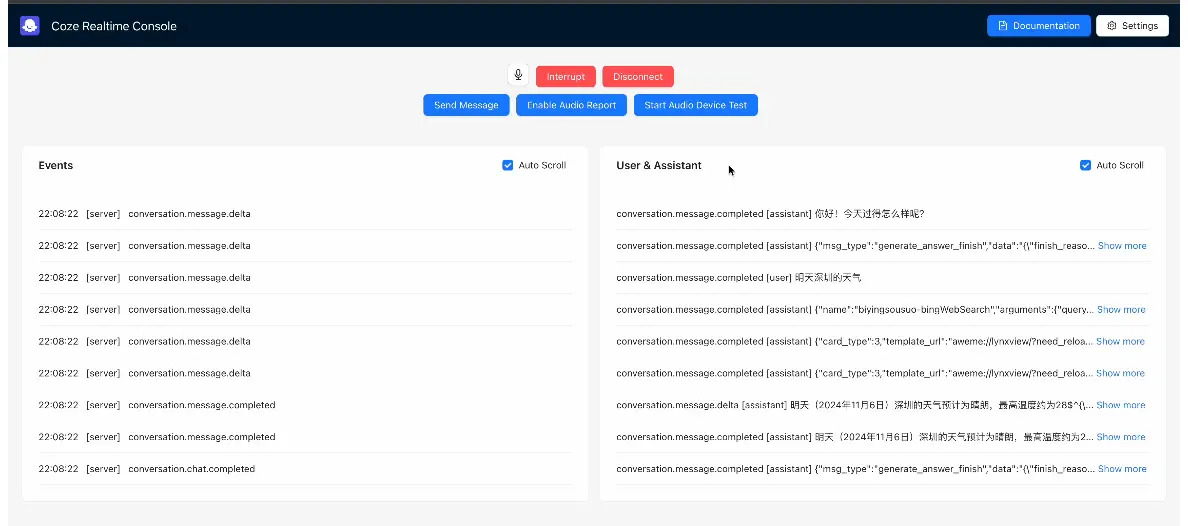Click the Coze Realtime Console title
Viewport: 1188px width, 526px height.
(x=114, y=26)
